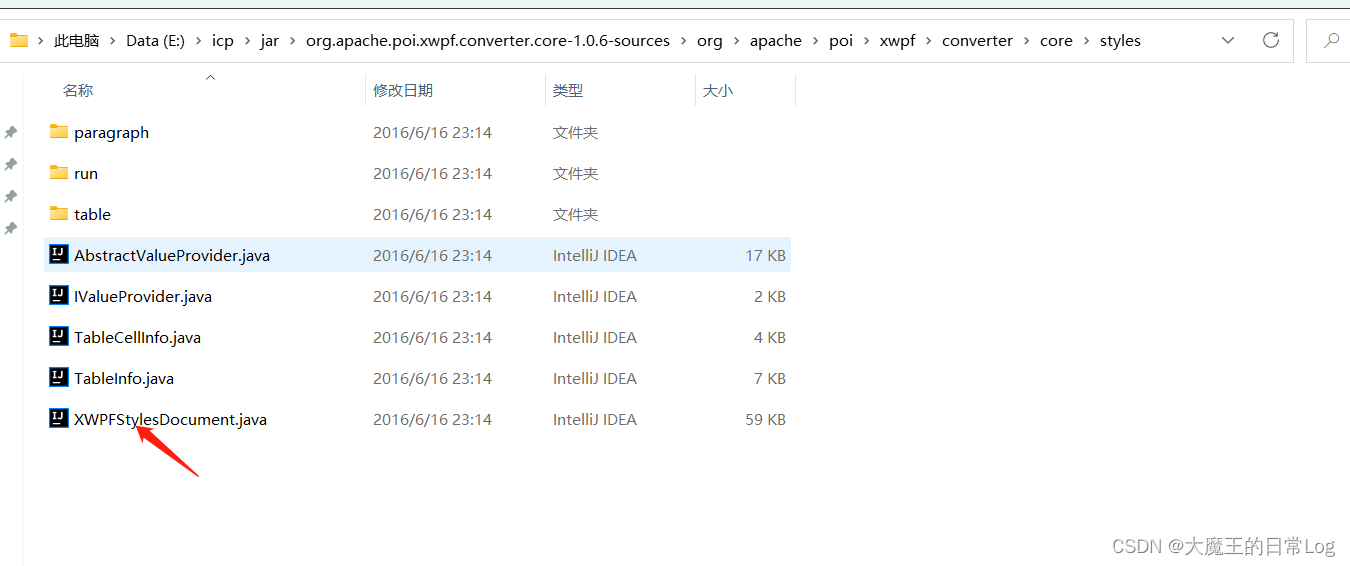Expand chevron after 此电脑 in breadcrumb

pos(113,41)
